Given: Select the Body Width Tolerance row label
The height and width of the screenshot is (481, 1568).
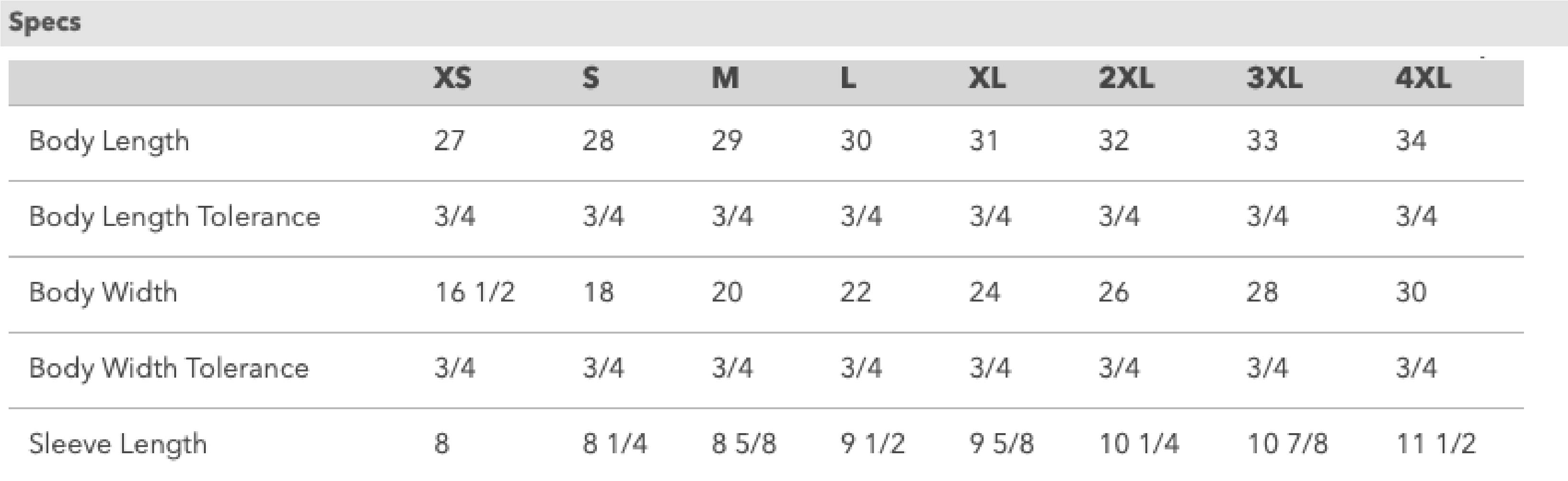Looking at the screenshot, I should [168, 368].
